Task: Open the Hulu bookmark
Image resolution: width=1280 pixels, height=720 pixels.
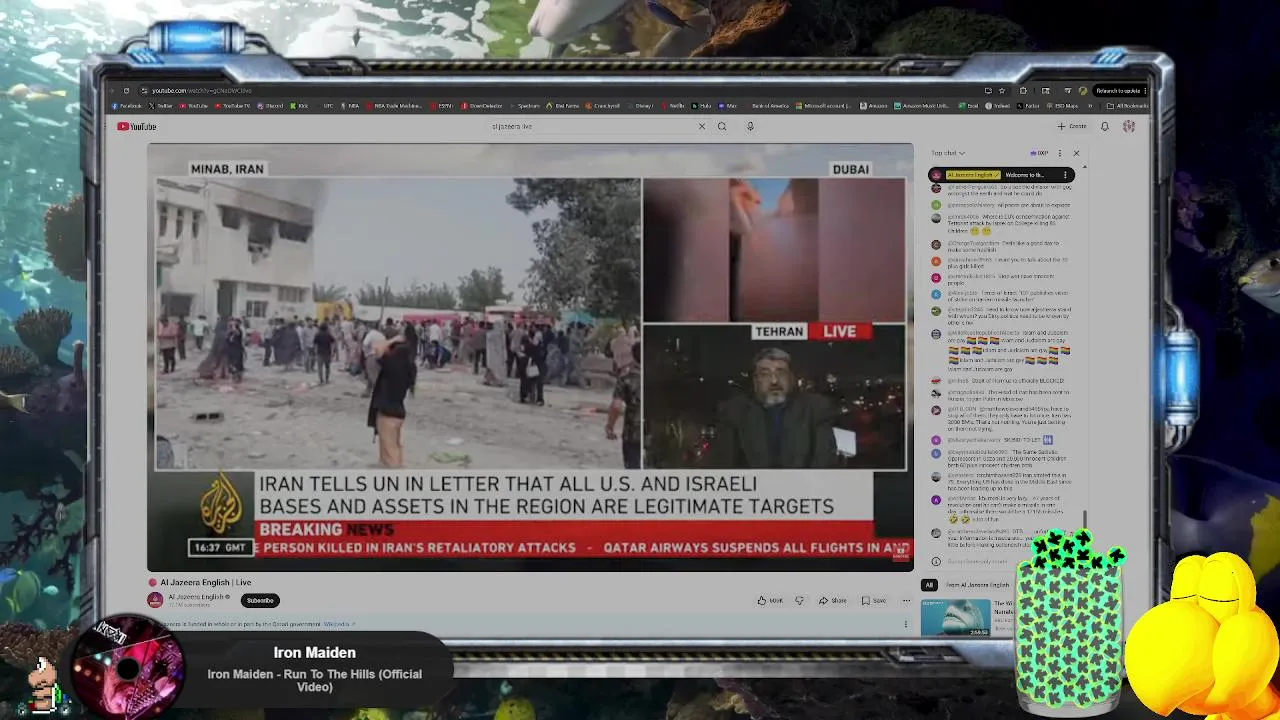Action: point(702,106)
